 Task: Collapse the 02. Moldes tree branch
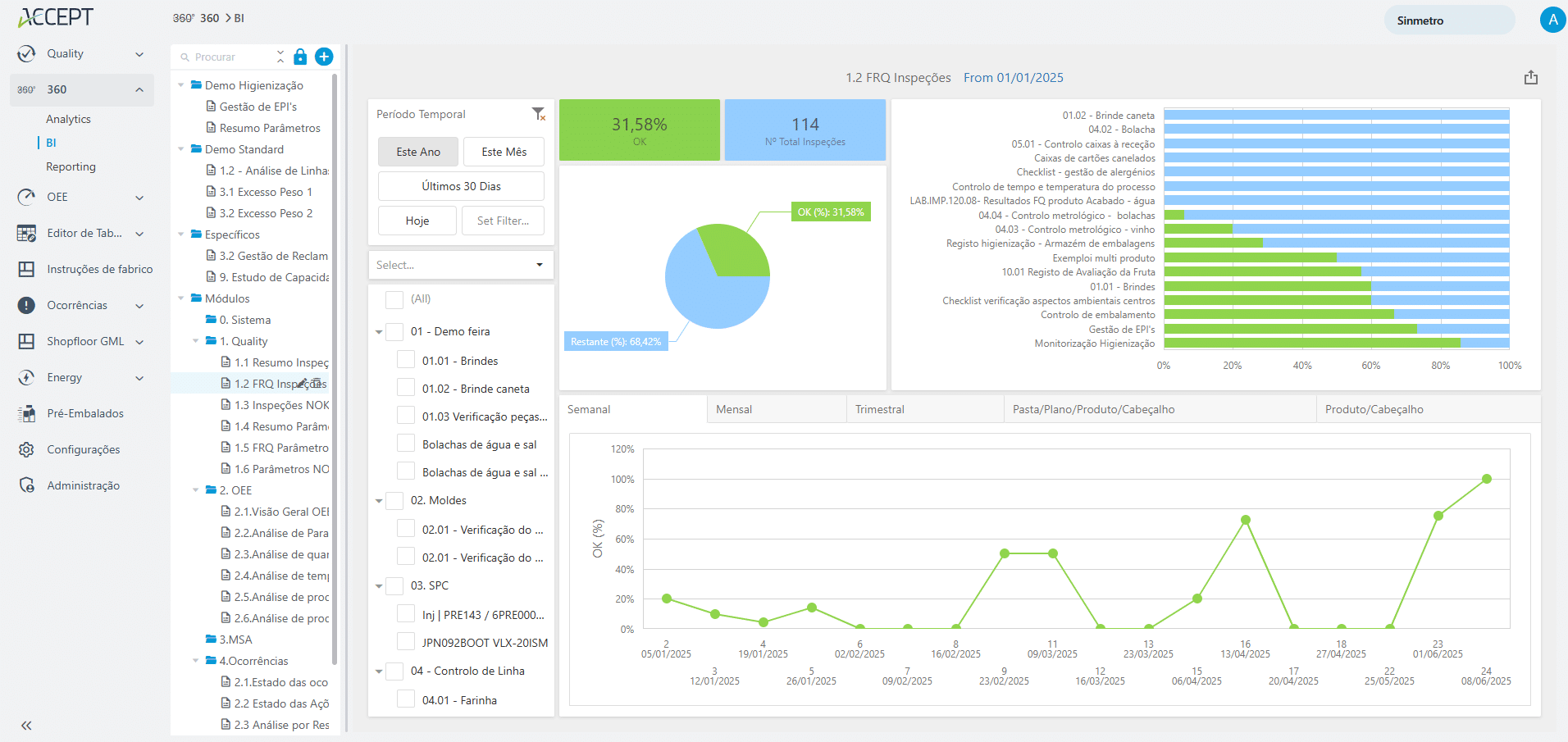[379, 500]
